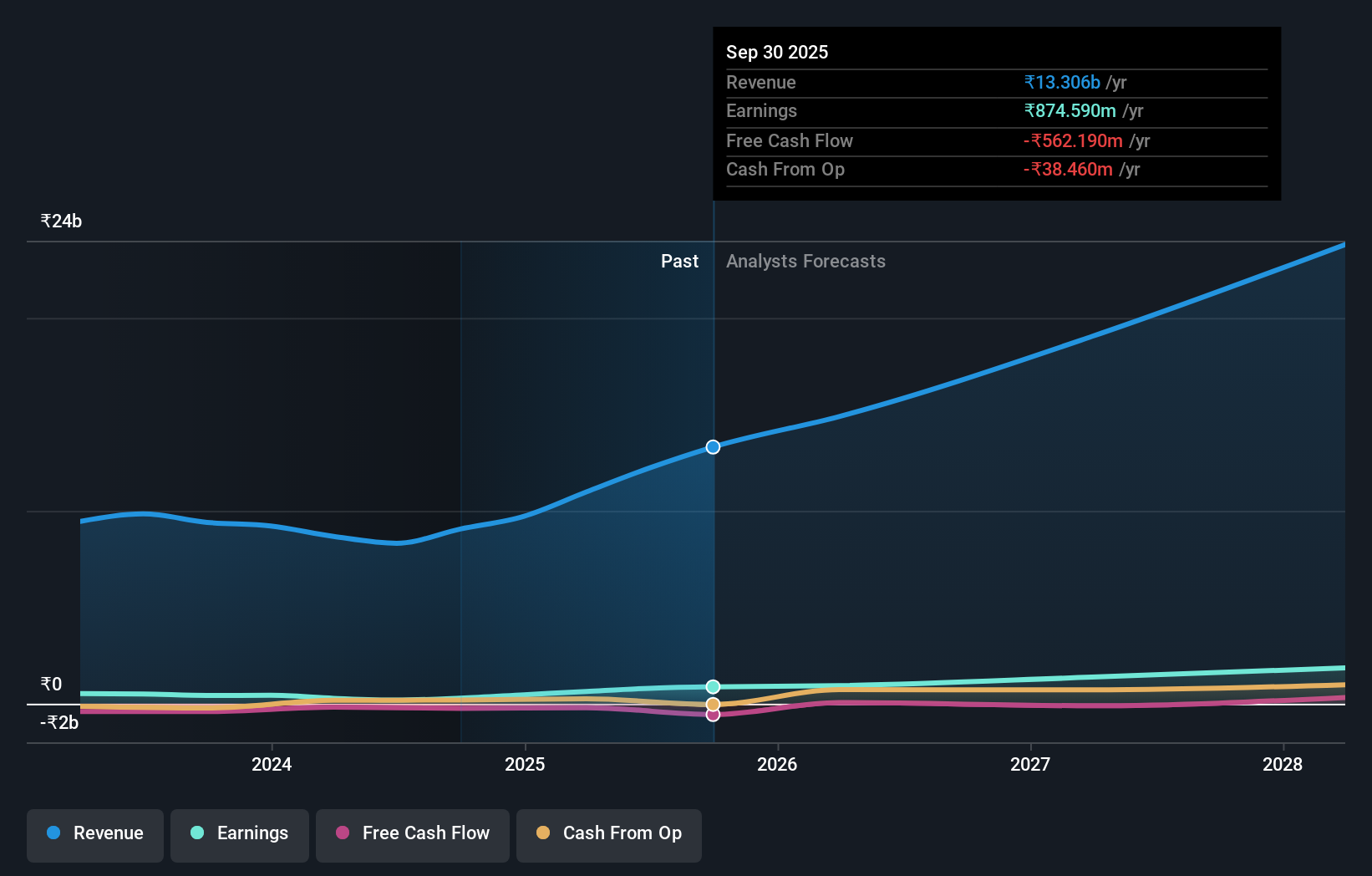Click the orange Cash From Op legend dot
Image resolution: width=1372 pixels, height=876 pixels.
[544, 833]
